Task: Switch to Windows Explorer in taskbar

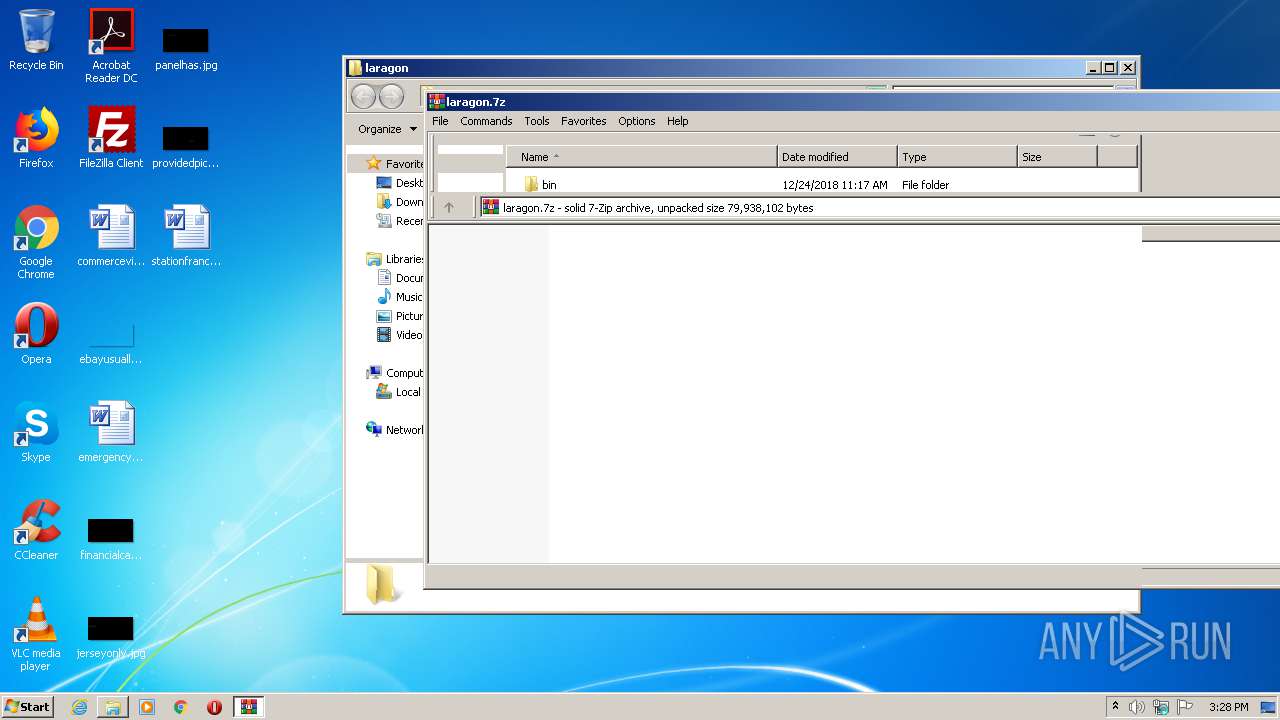Action: [x=113, y=707]
